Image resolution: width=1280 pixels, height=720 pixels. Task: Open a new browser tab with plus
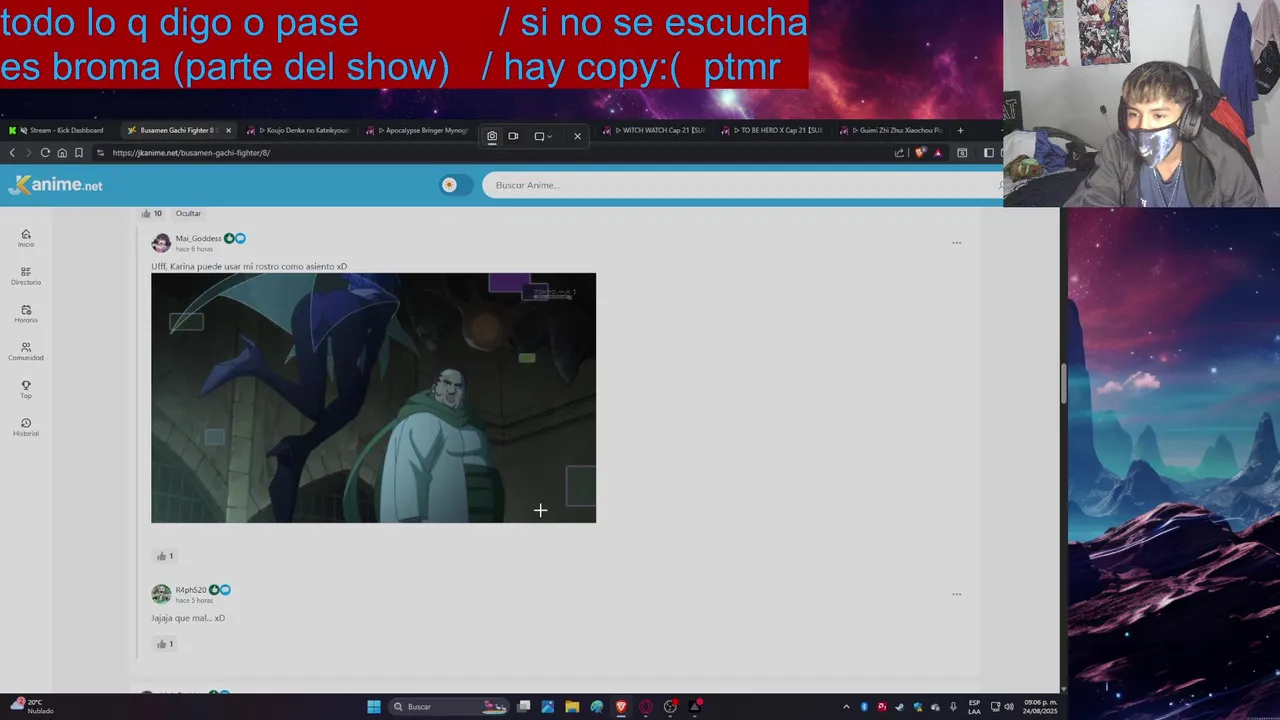960,130
